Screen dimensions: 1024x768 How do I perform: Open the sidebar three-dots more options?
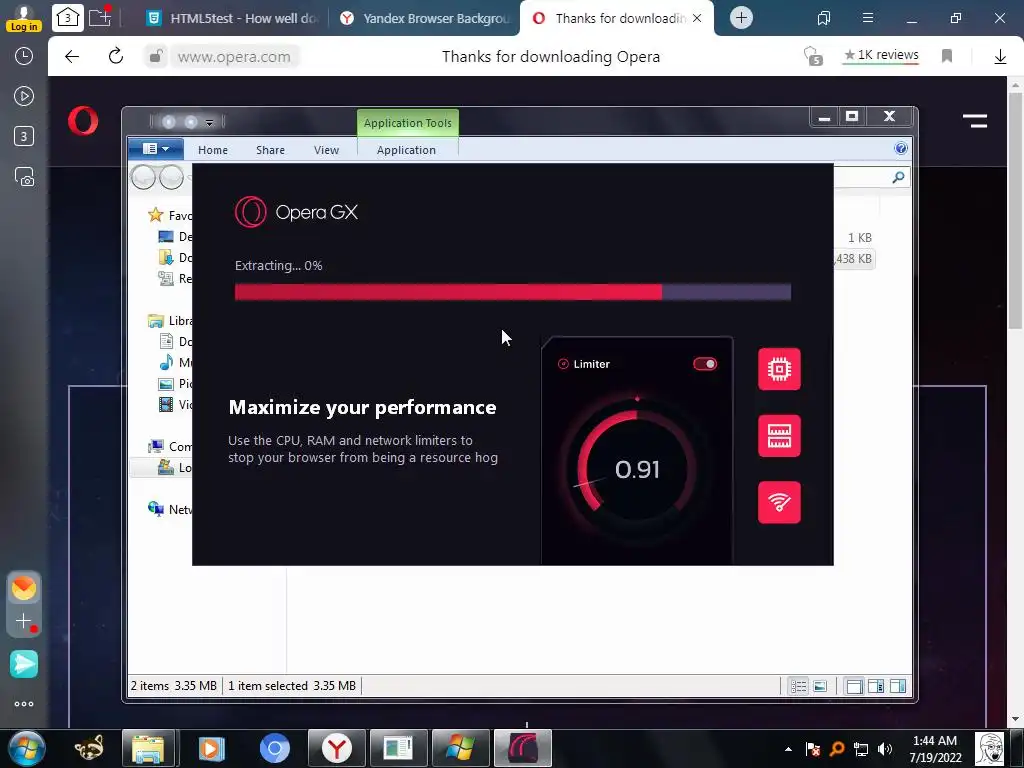click(24, 704)
